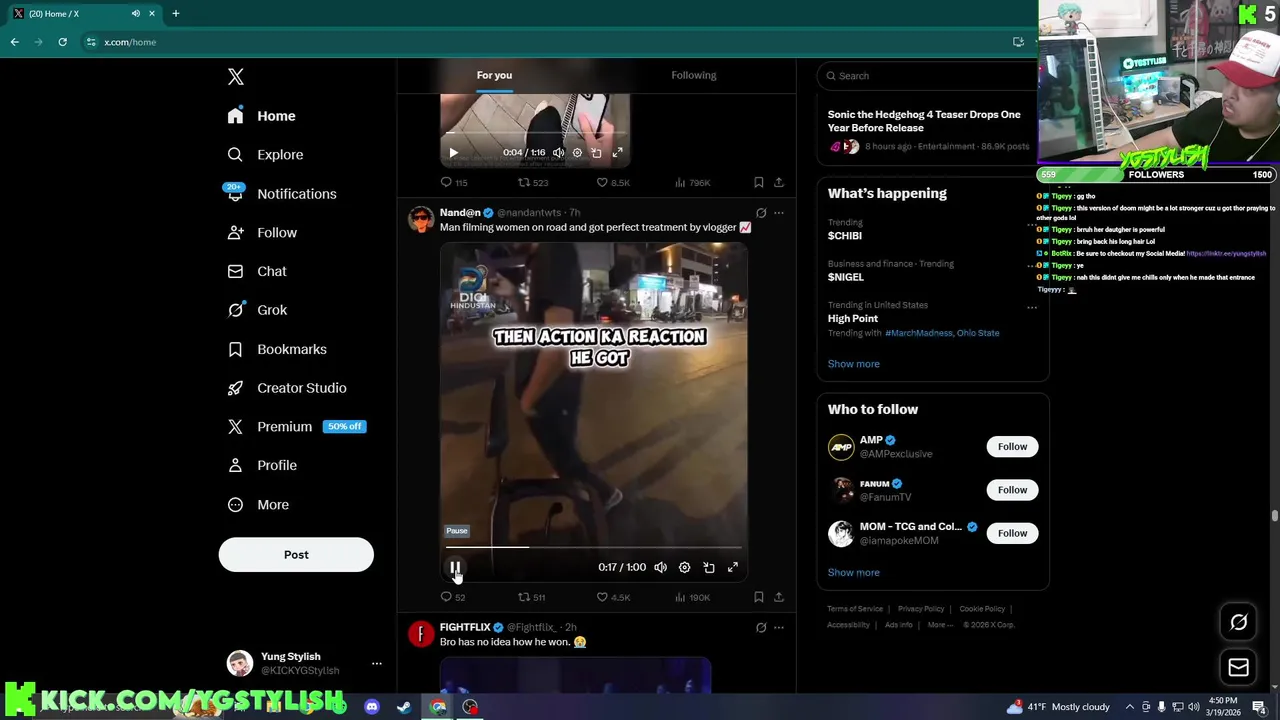Mute the Nand@n video sound
Screen dimensions: 1280x720
660,567
